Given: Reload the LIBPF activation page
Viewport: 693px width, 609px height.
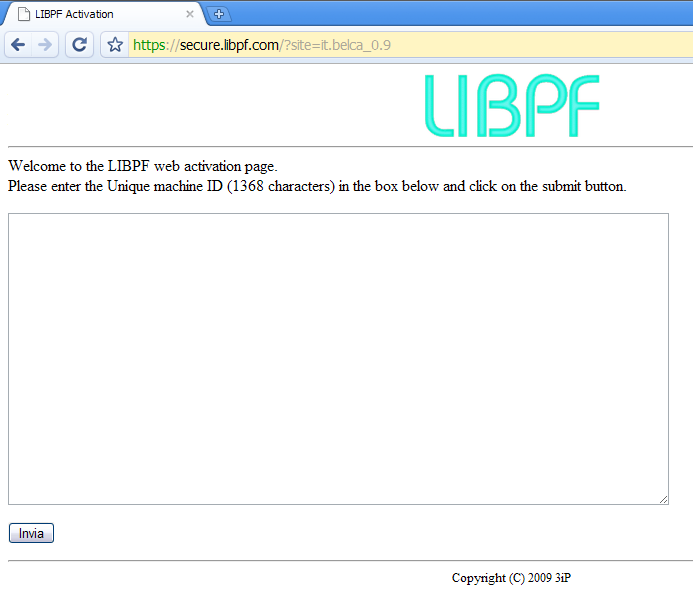Looking at the screenshot, I should point(79,45).
